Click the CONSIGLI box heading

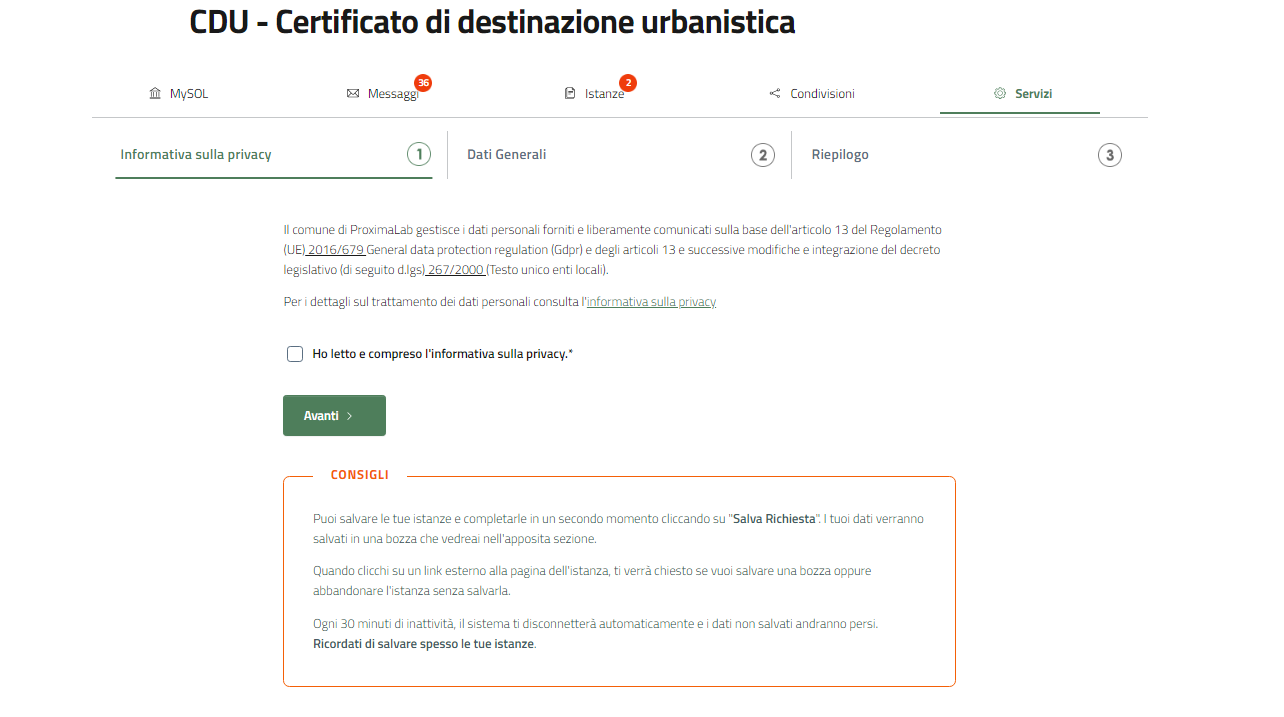[x=360, y=475]
